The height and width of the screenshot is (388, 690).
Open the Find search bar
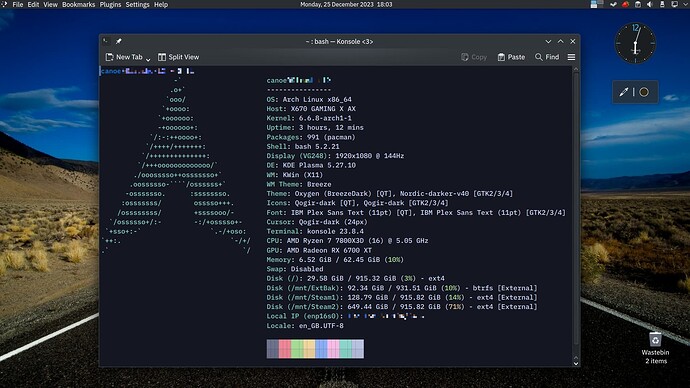click(x=547, y=57)
